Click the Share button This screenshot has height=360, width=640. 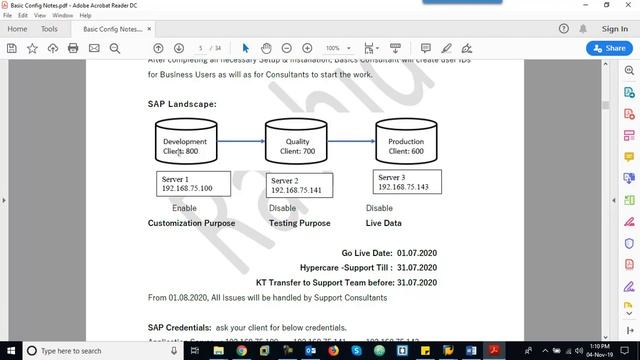(x=609, y=48)
